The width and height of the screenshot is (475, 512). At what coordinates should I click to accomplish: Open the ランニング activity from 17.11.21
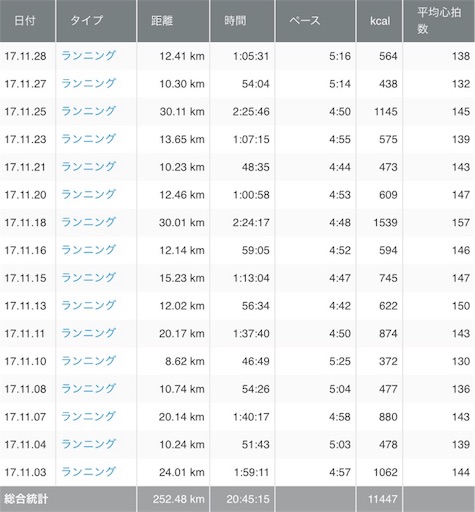(88, 167)
